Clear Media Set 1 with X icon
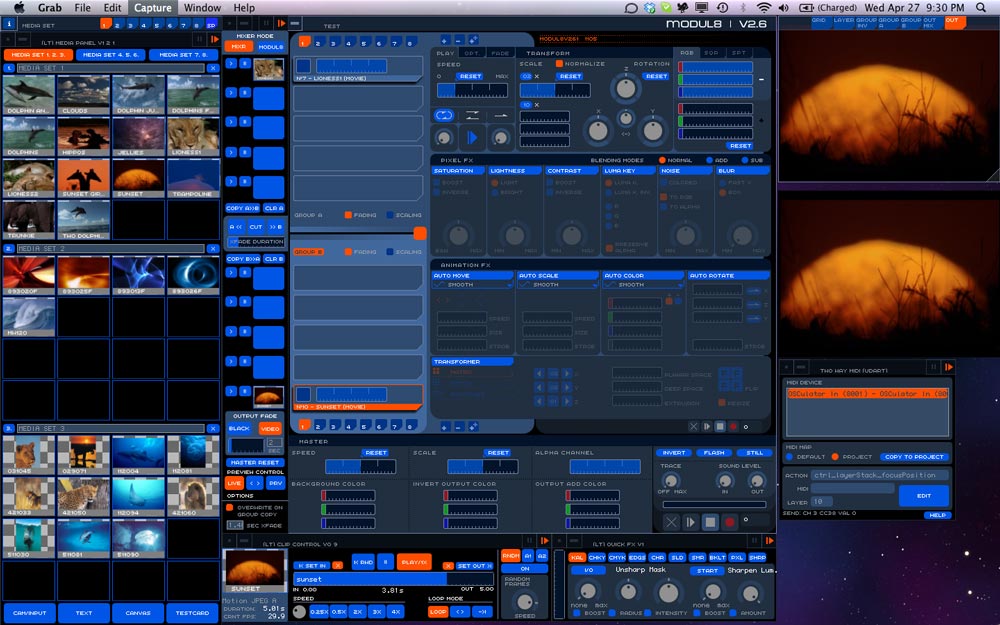The image size is (1000, 625). (x=212, y=68)
